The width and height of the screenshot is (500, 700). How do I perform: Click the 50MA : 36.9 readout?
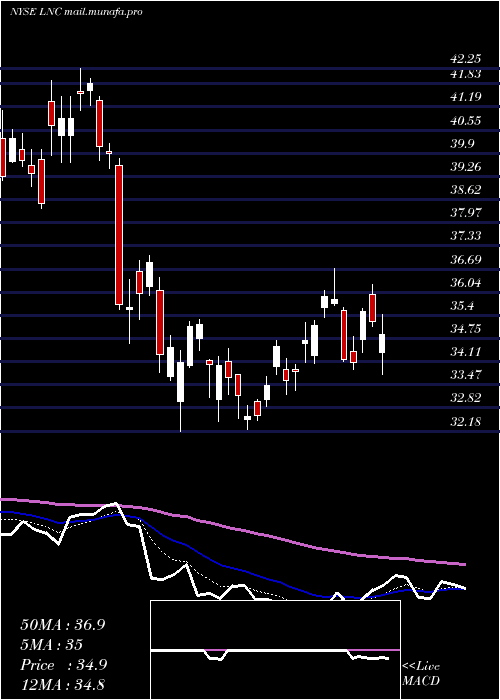62,625
